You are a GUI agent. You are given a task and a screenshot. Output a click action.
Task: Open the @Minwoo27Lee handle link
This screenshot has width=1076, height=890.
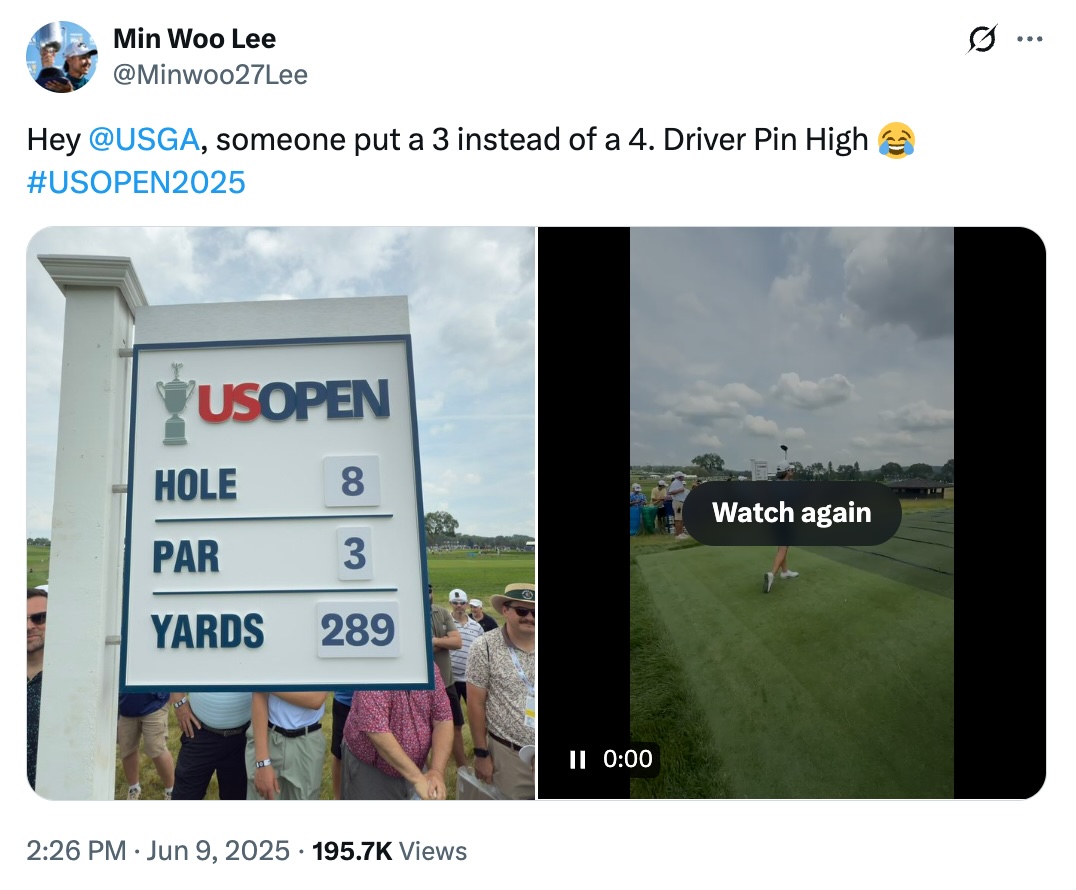(210, 74)
